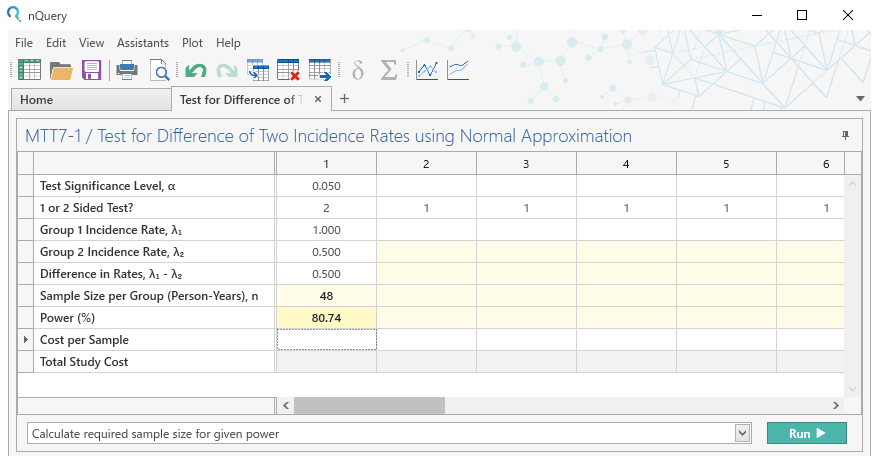Open the calculation type dropdown
The image size is (878, 456).
[x=741, y=433]
